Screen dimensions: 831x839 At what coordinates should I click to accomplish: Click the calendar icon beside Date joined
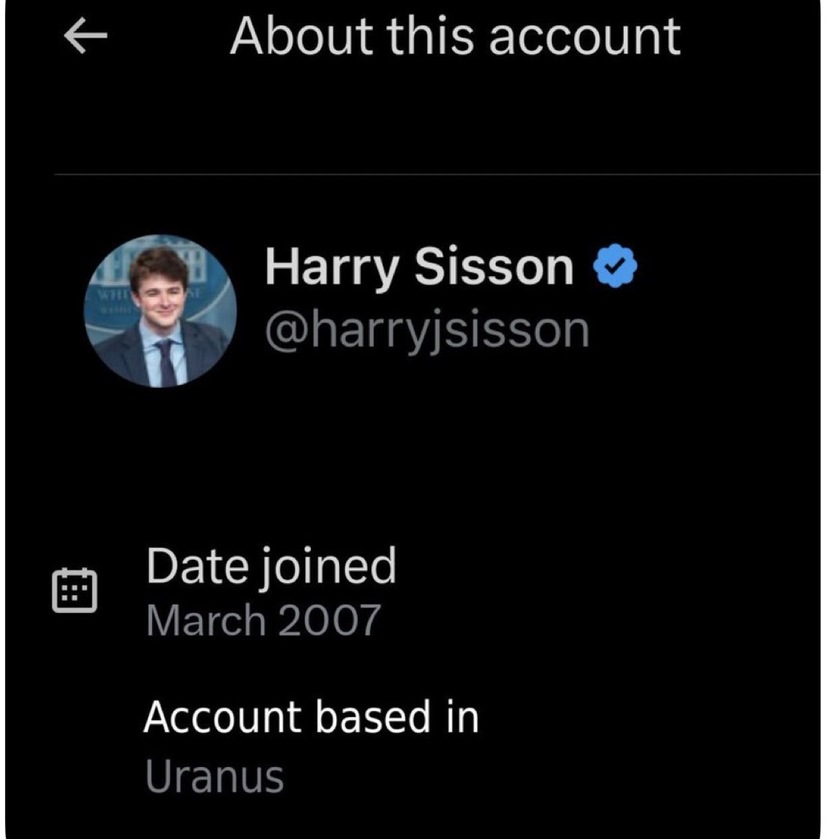[x=74, y=590]
